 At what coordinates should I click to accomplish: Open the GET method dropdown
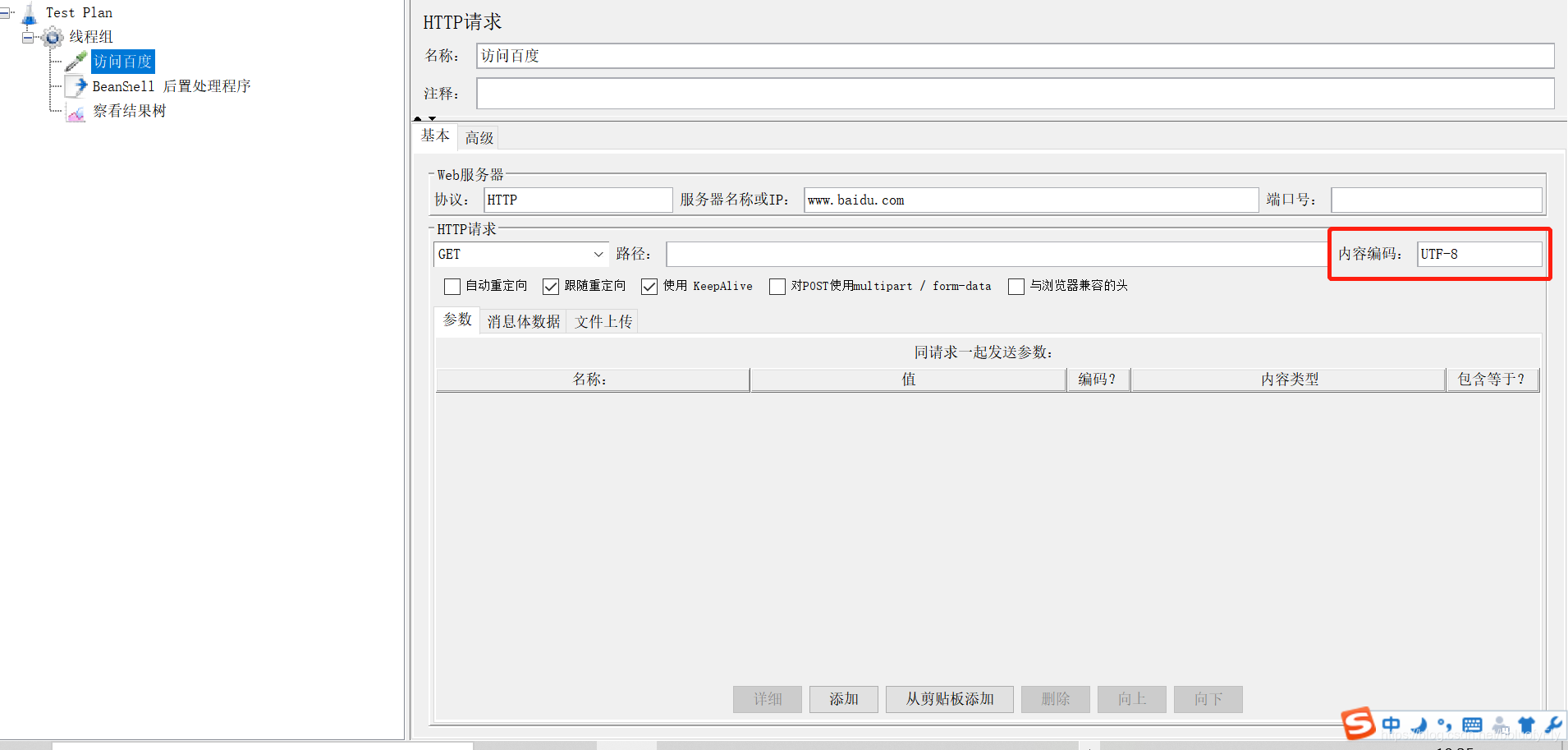[x=521, y=254]
